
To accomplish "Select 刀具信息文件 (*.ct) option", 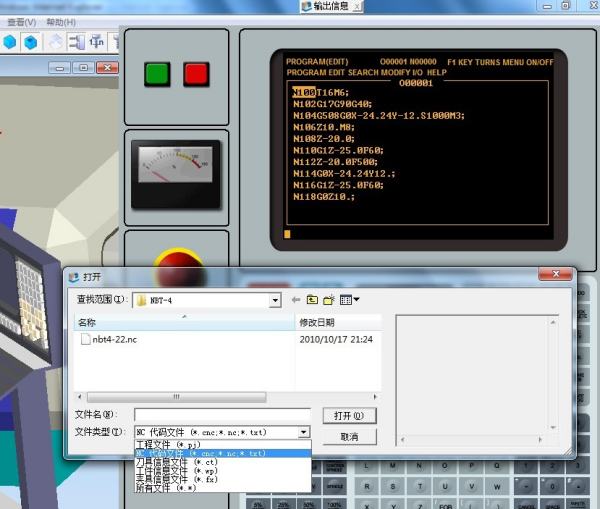I will click(176, 462).
